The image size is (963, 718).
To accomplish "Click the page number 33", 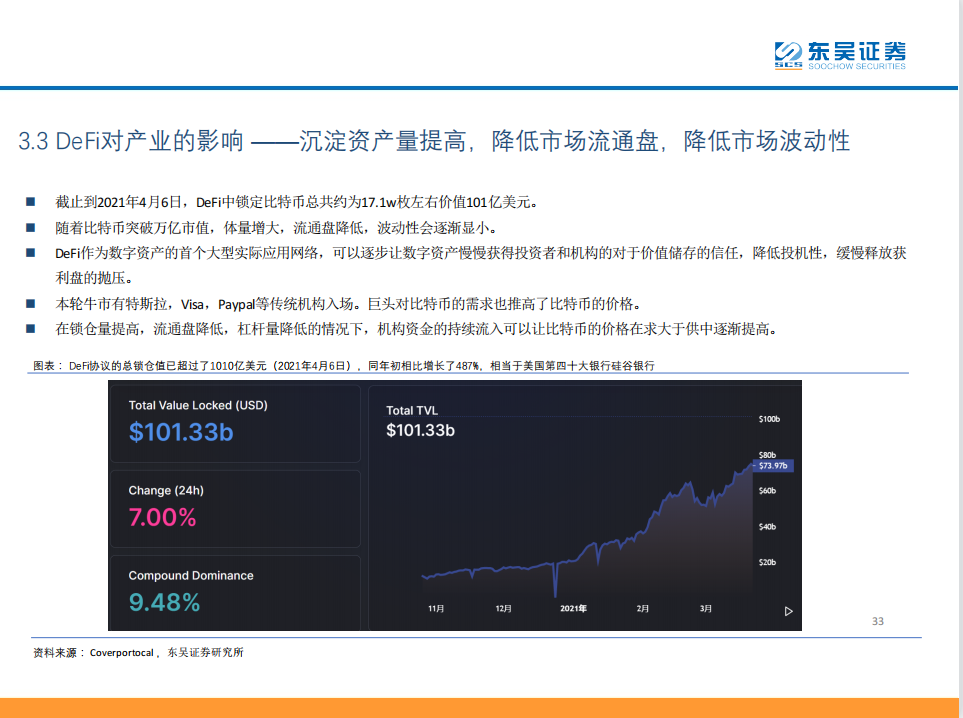I will click(877, 622).
